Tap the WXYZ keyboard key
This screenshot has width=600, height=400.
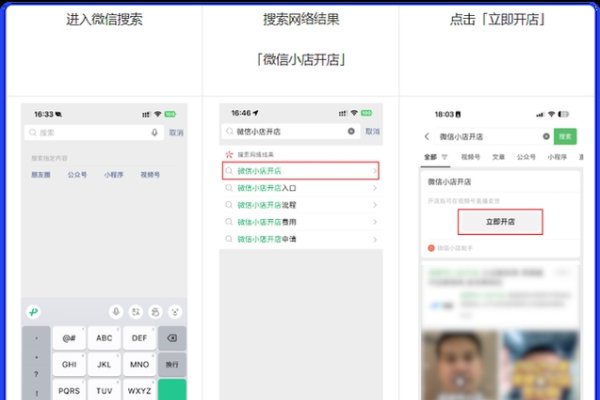pyautogui.click(x=139, y=390)
